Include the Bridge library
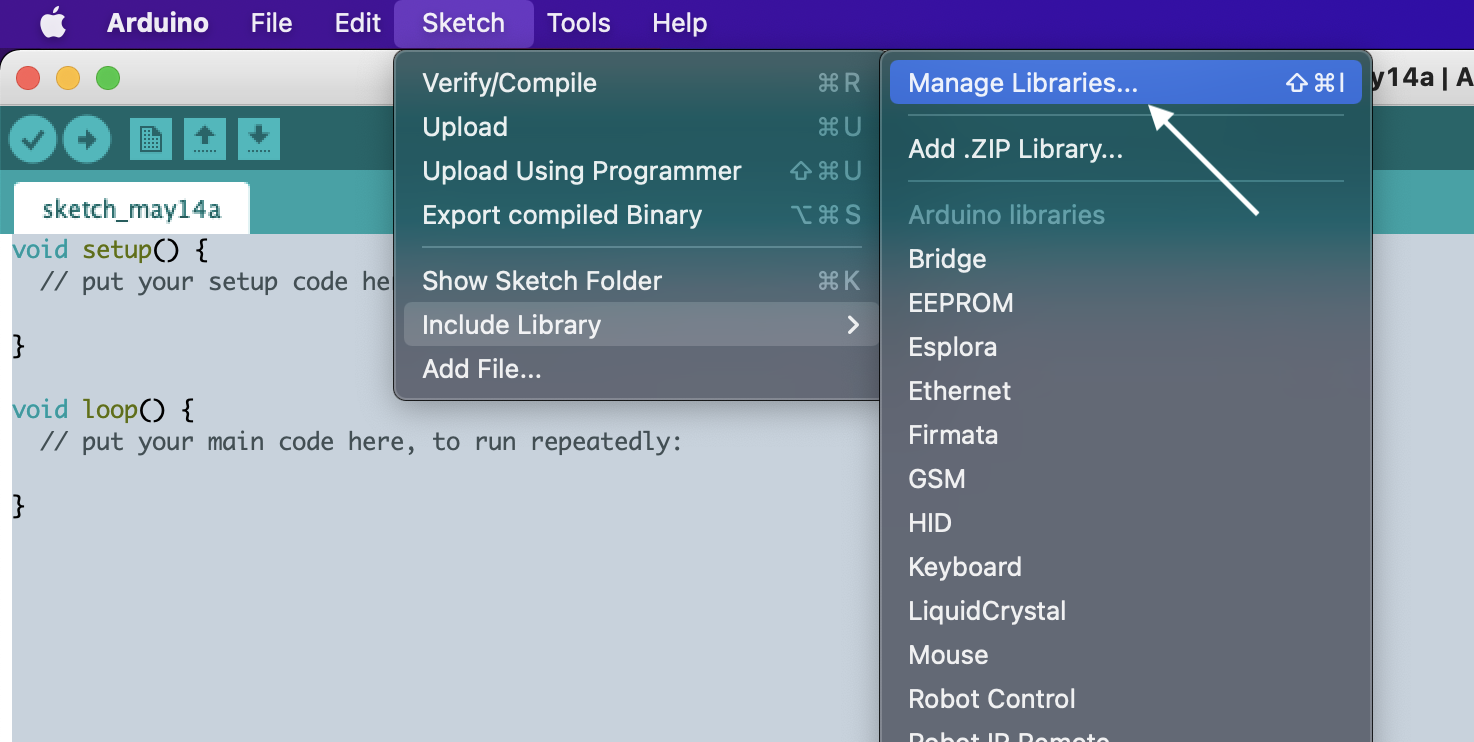This screenshot has width=1474, height=742. click(x=1126, y=259)
